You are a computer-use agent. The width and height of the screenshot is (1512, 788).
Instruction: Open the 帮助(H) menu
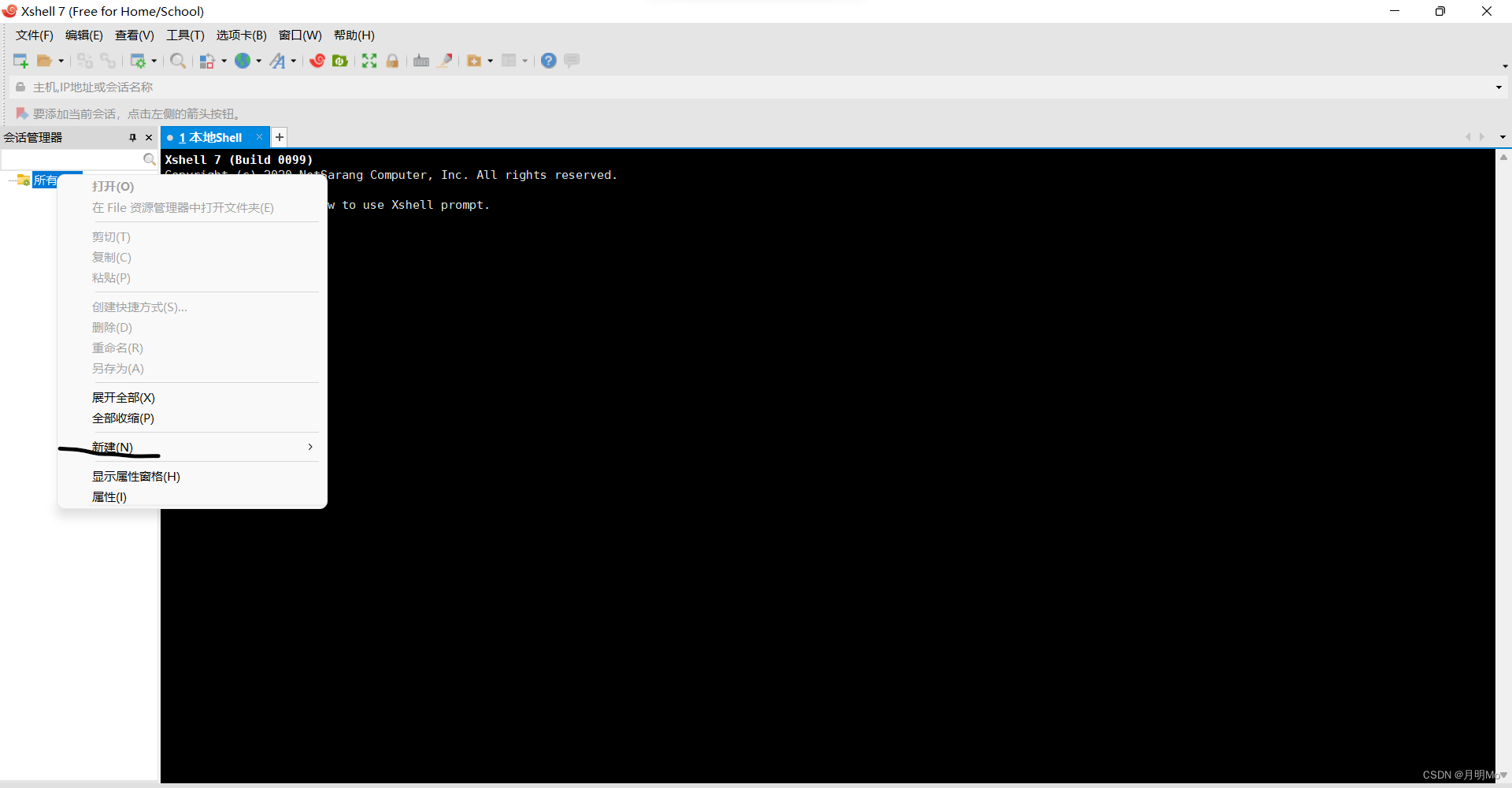[354, 35]
